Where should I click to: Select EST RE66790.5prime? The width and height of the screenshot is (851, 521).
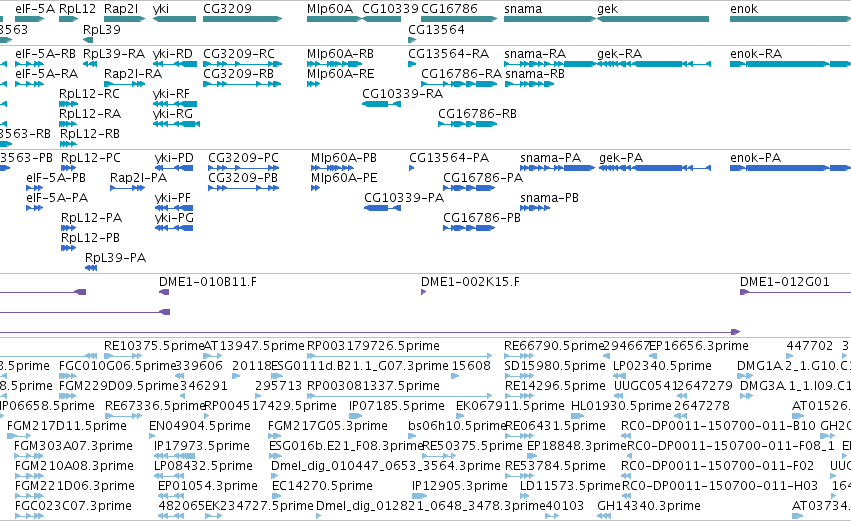(x=554, y=346)
